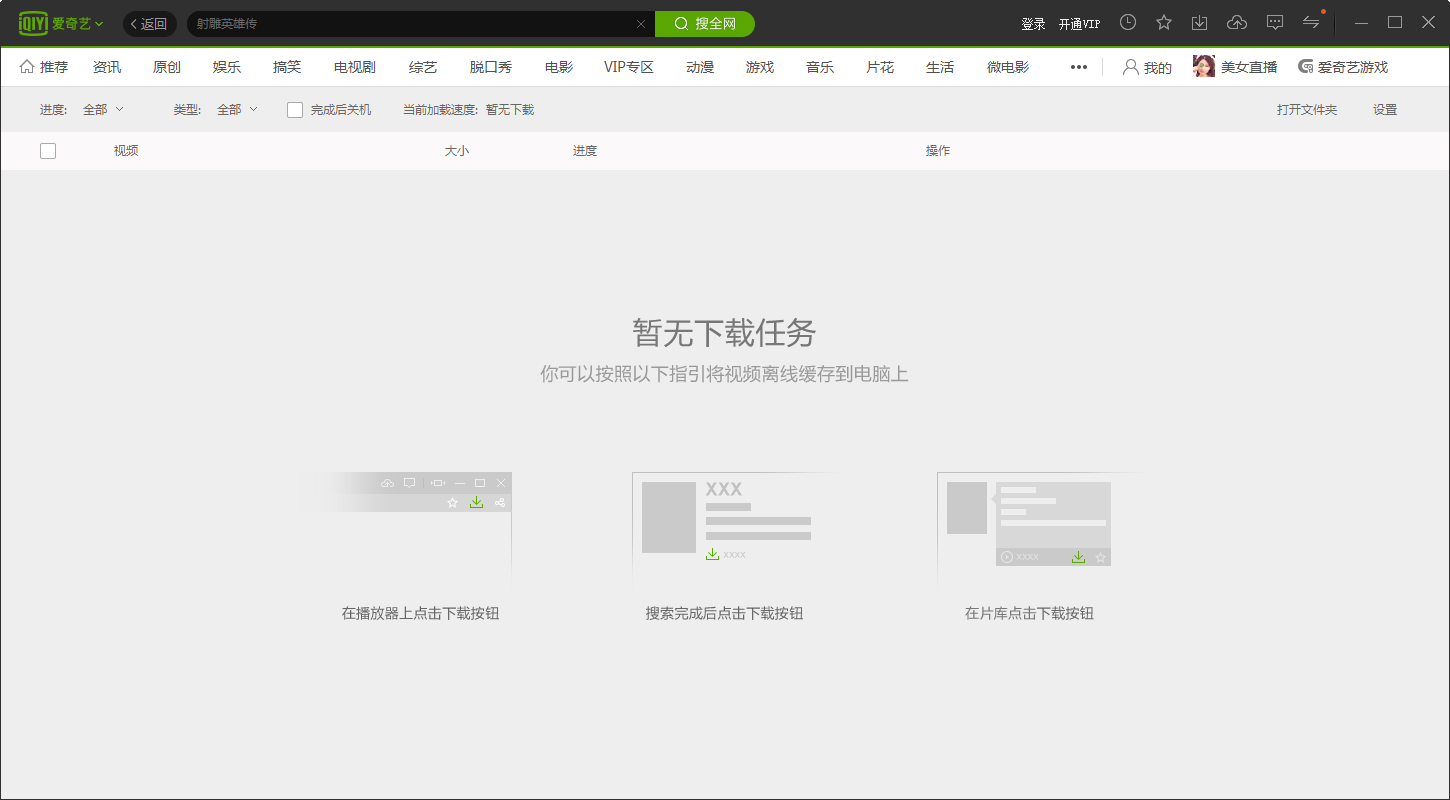
Task: Open 我的 account section
Action: pyautogui.click(x=1147, y=66)
